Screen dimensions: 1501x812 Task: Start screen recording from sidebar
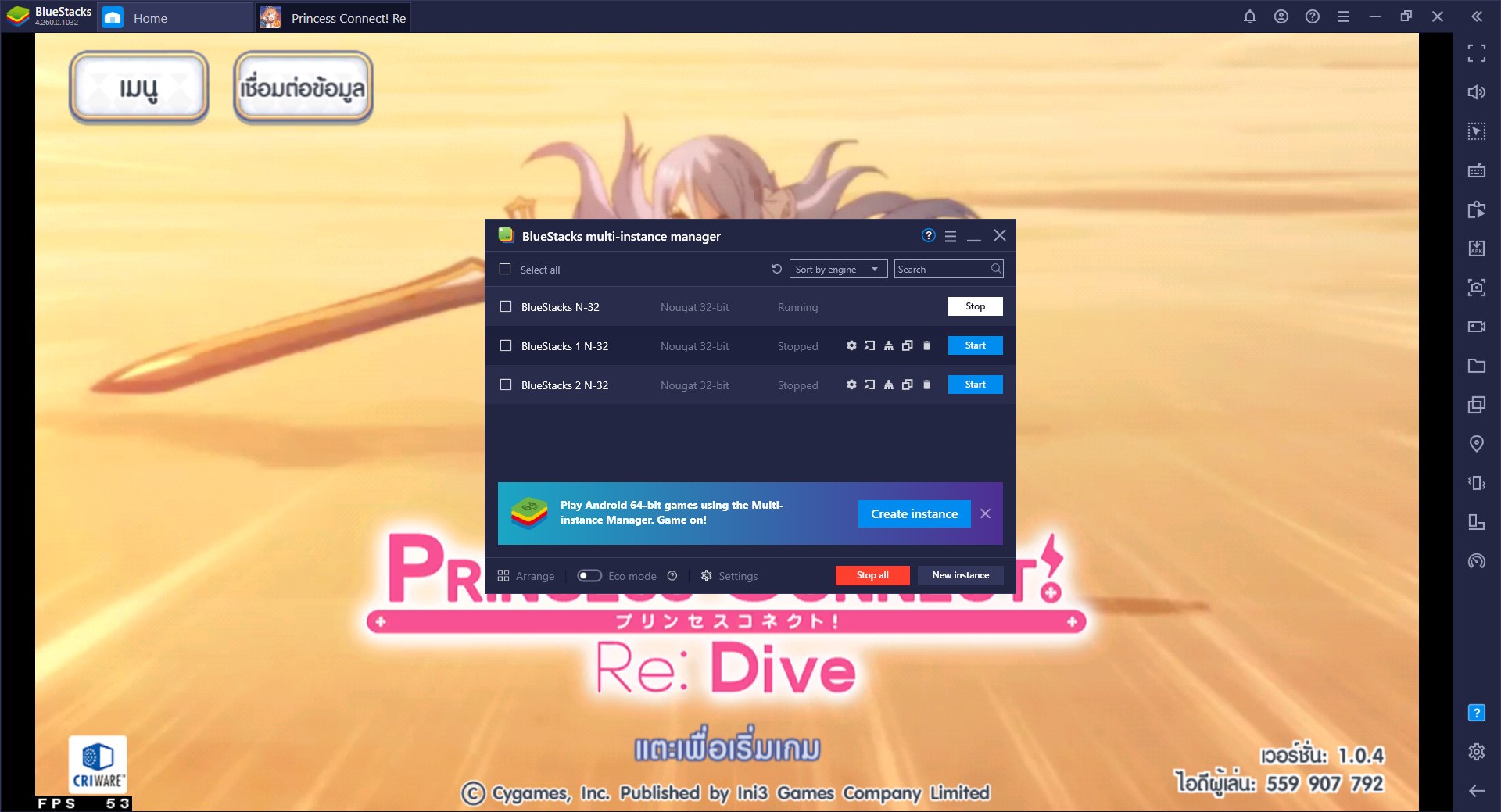tap(1477, 327)
